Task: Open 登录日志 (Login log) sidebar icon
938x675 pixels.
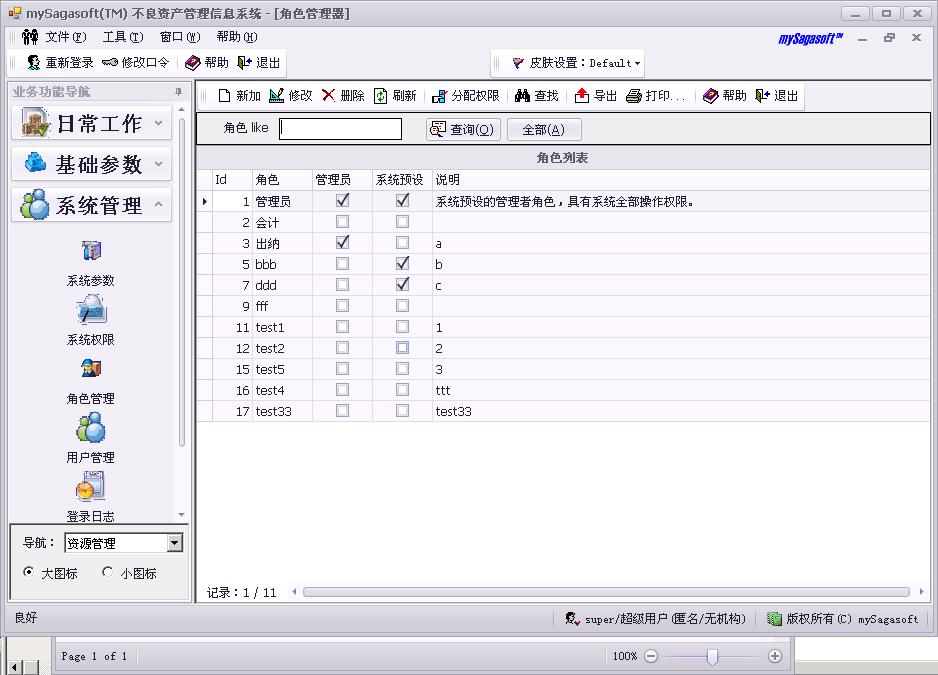Action: (x=91, y=486)
